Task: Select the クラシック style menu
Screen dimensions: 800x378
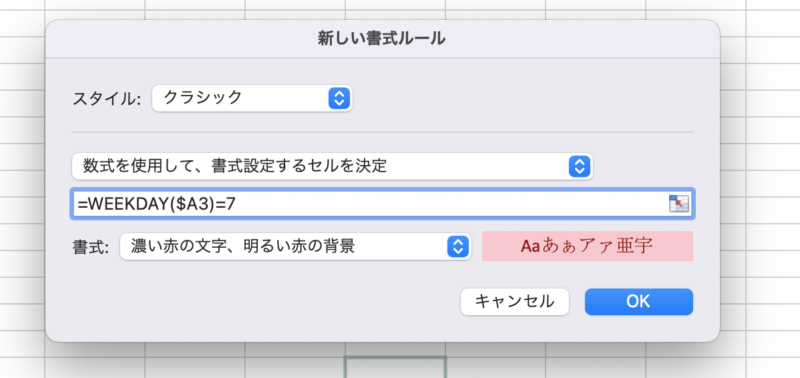Action: click(252, 98)
